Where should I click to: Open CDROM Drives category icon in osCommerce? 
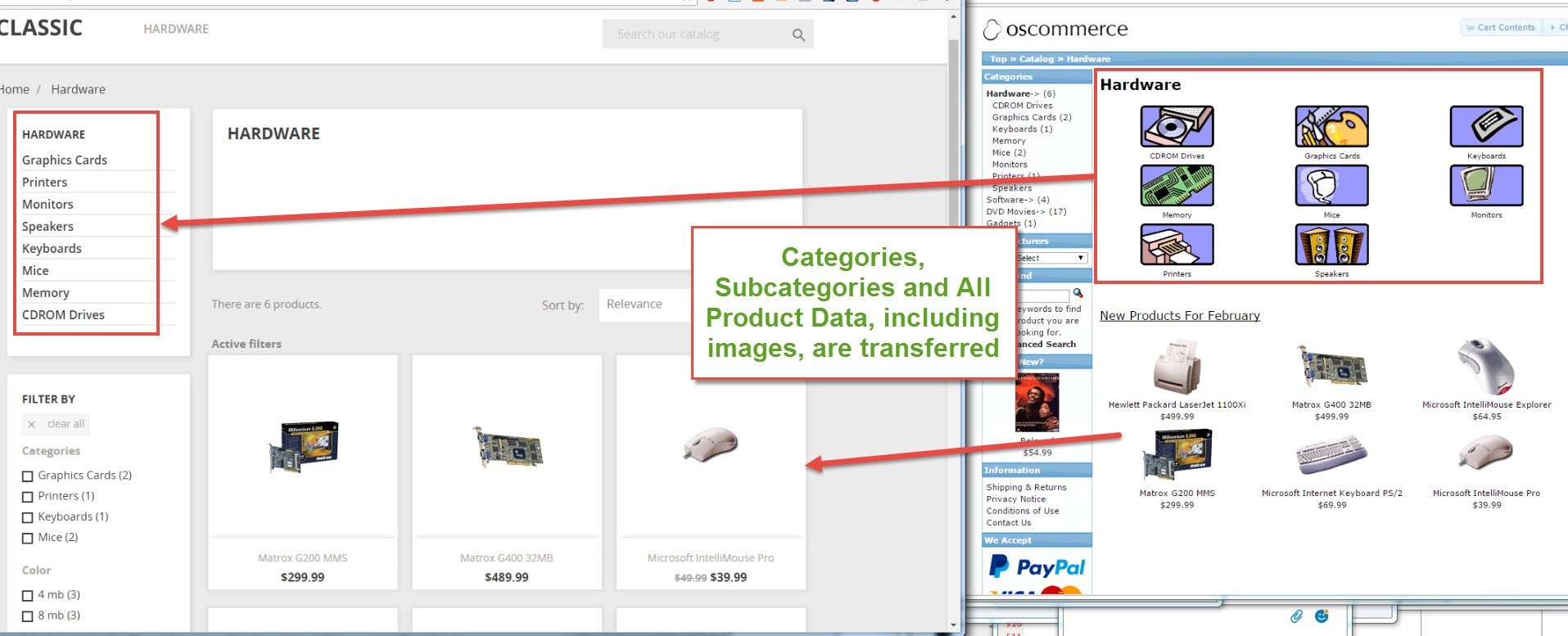pyautogui.click(x=1177, y=127)
